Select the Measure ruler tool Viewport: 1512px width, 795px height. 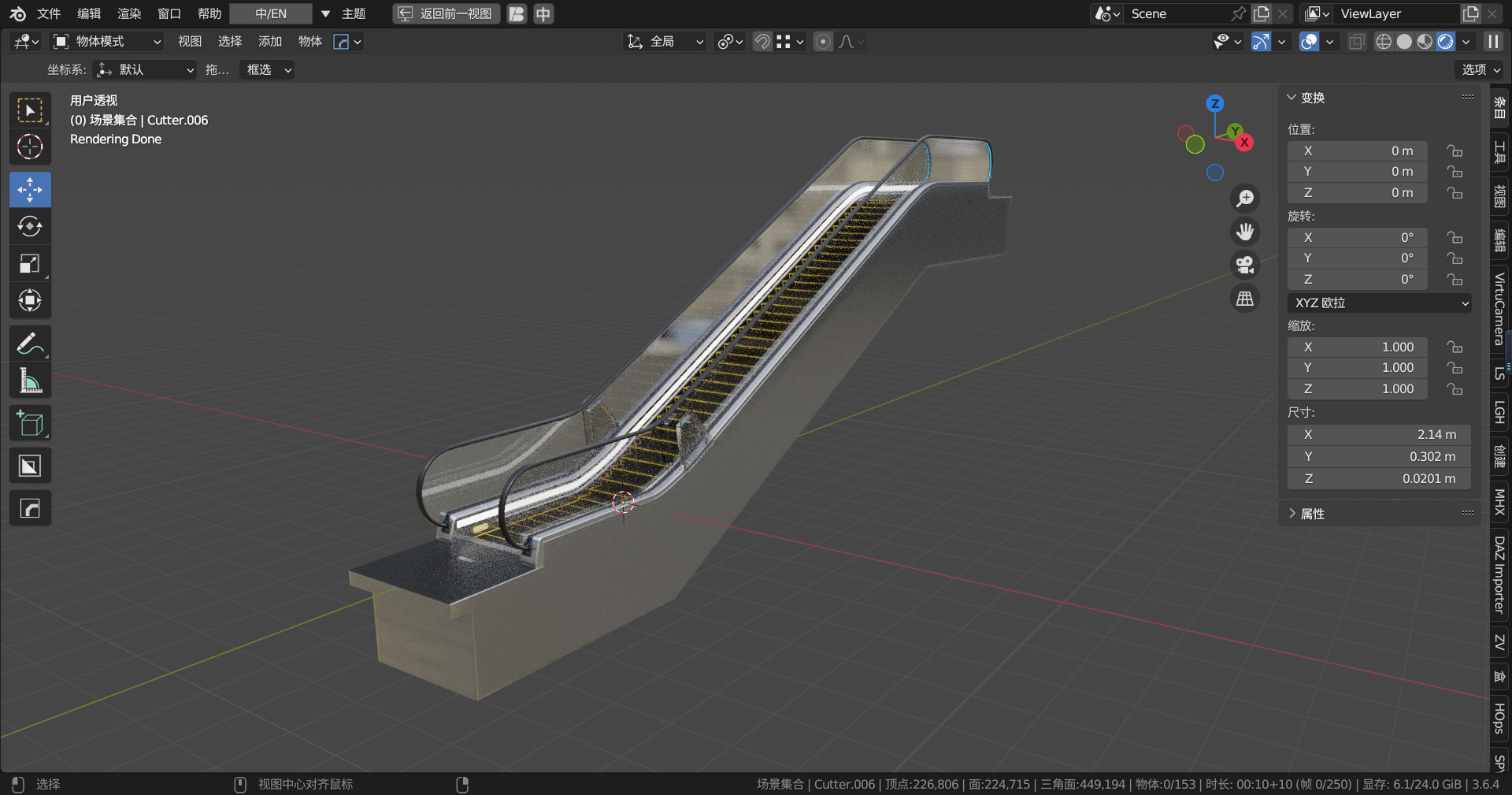pyautogui.click(x=30, y=381)
